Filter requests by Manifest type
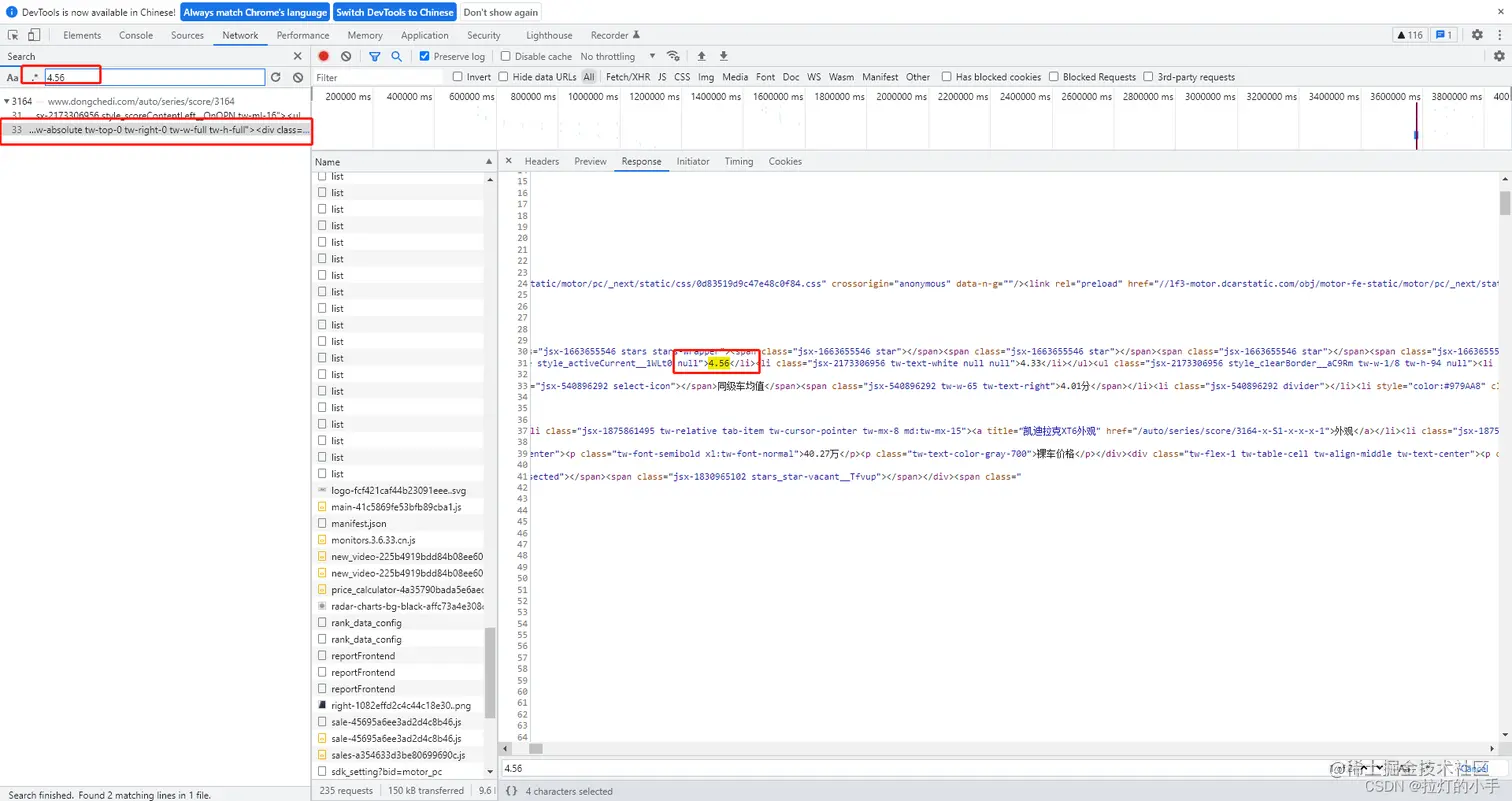1512x801 pixels. pyautogui.click(x=880, y=77)
